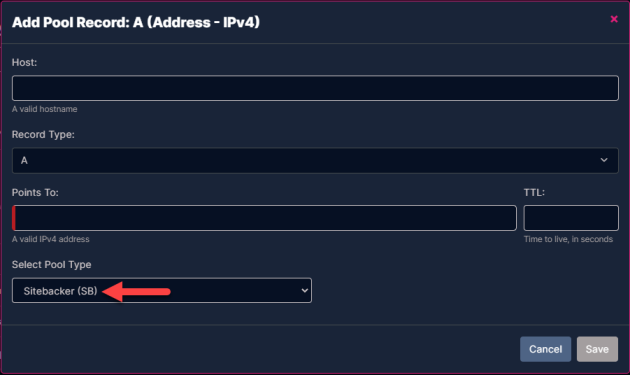Click the Sitebacker dropdown chevron arrow
The image size is (631, 375).
[x=305, y=291]
